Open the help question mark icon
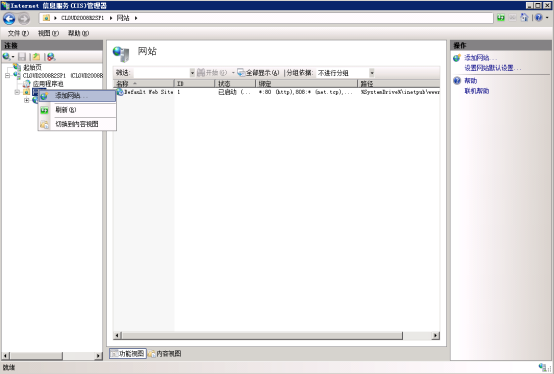 (538, 18)
